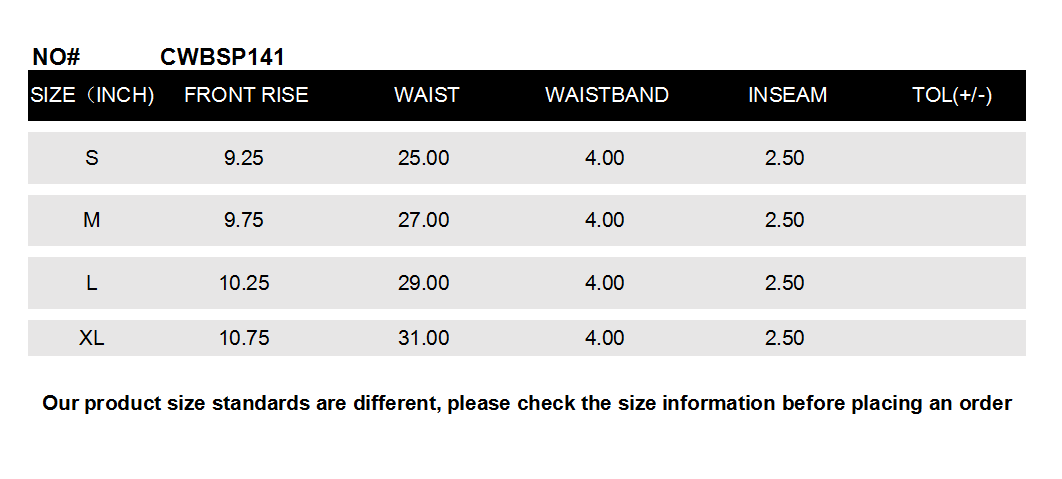The width and height of the screenshot is (1062, 479).
Task: Select the WAISTBAND column header
Action: tap(606, 95)
